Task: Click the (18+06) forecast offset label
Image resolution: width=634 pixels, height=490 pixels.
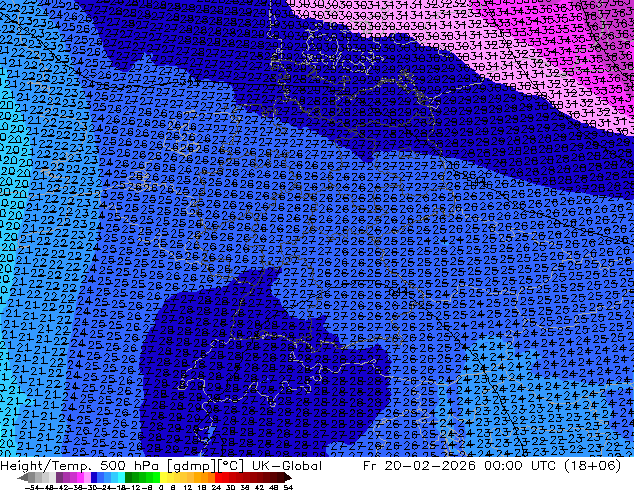Action: click(x=596, y=465)
